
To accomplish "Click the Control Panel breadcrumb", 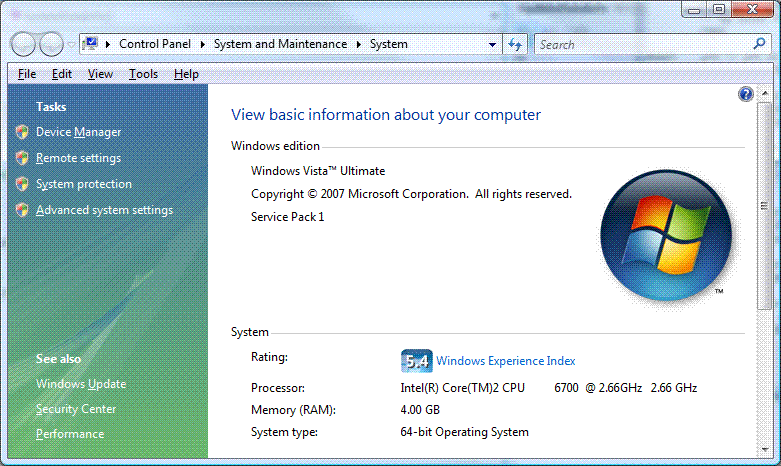I will [x=155, y=44].
